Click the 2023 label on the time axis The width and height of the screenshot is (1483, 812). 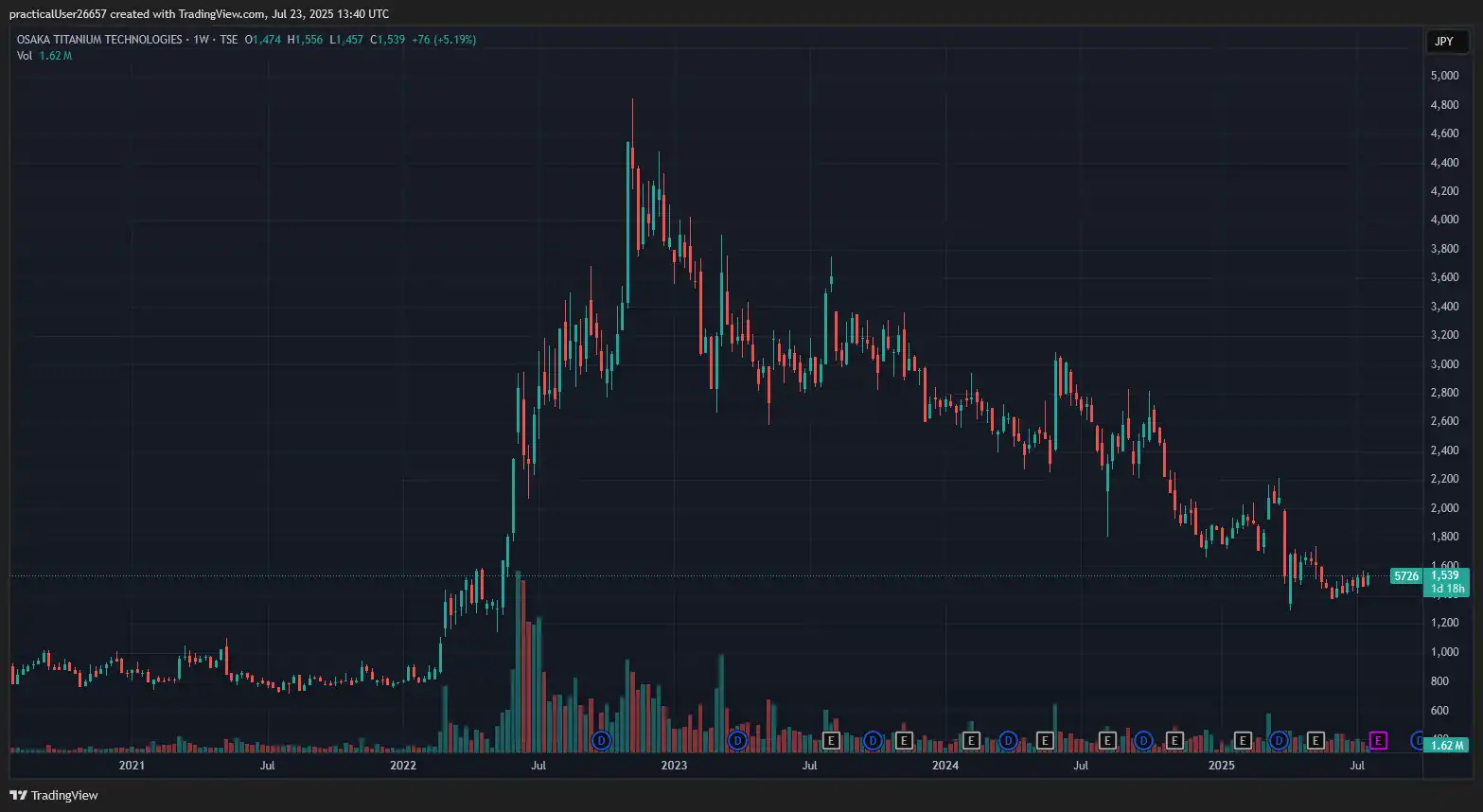pos(674,765)
